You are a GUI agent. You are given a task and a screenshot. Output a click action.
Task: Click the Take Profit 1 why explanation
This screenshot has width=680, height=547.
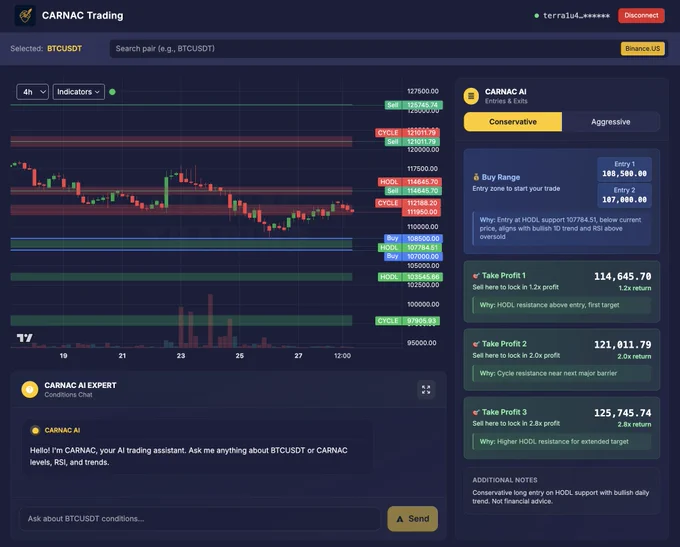click(562, 305)
